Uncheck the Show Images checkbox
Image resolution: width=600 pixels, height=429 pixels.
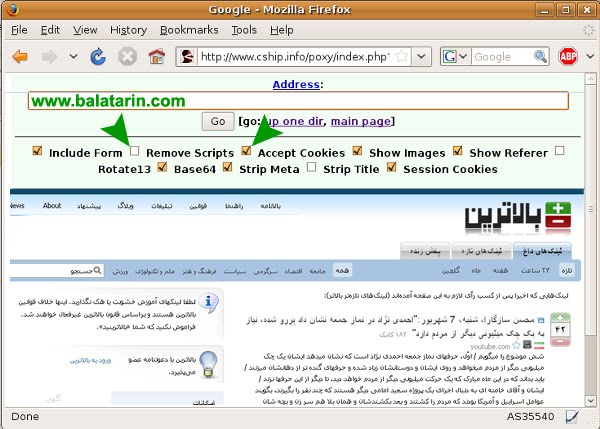357,151
